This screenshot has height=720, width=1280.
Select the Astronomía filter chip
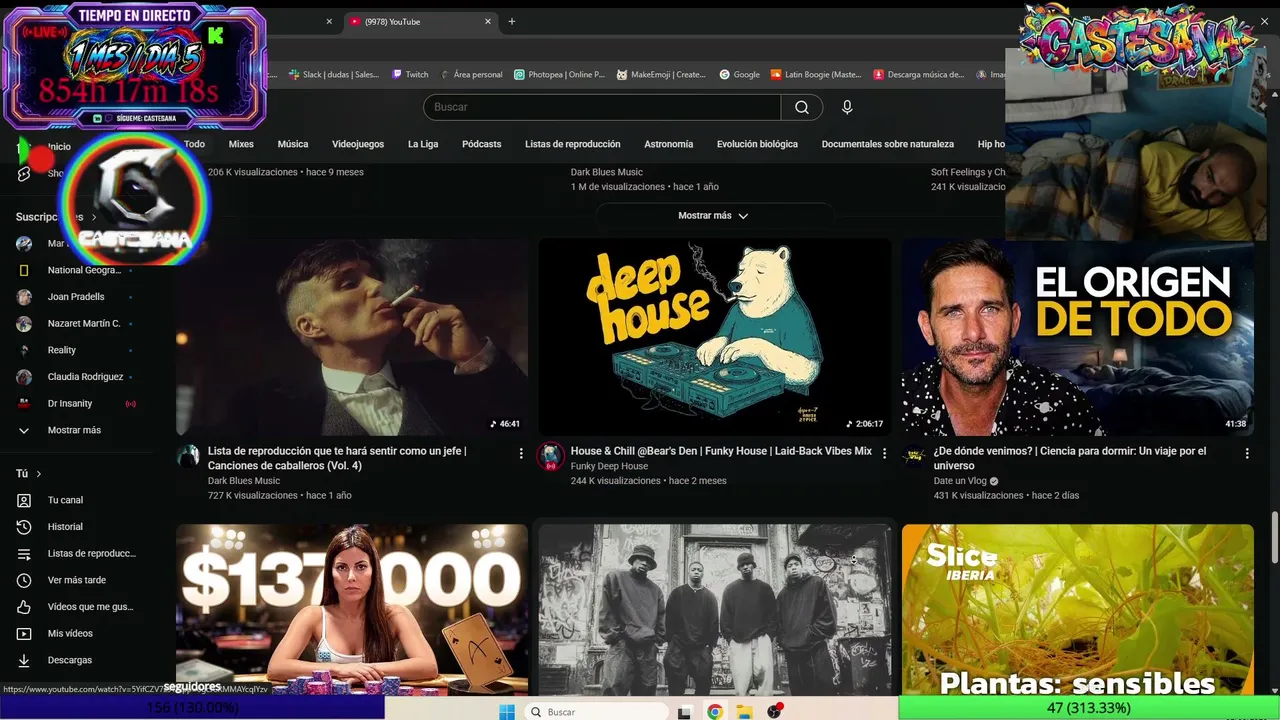pyautogui.click(x=669, y=144)
